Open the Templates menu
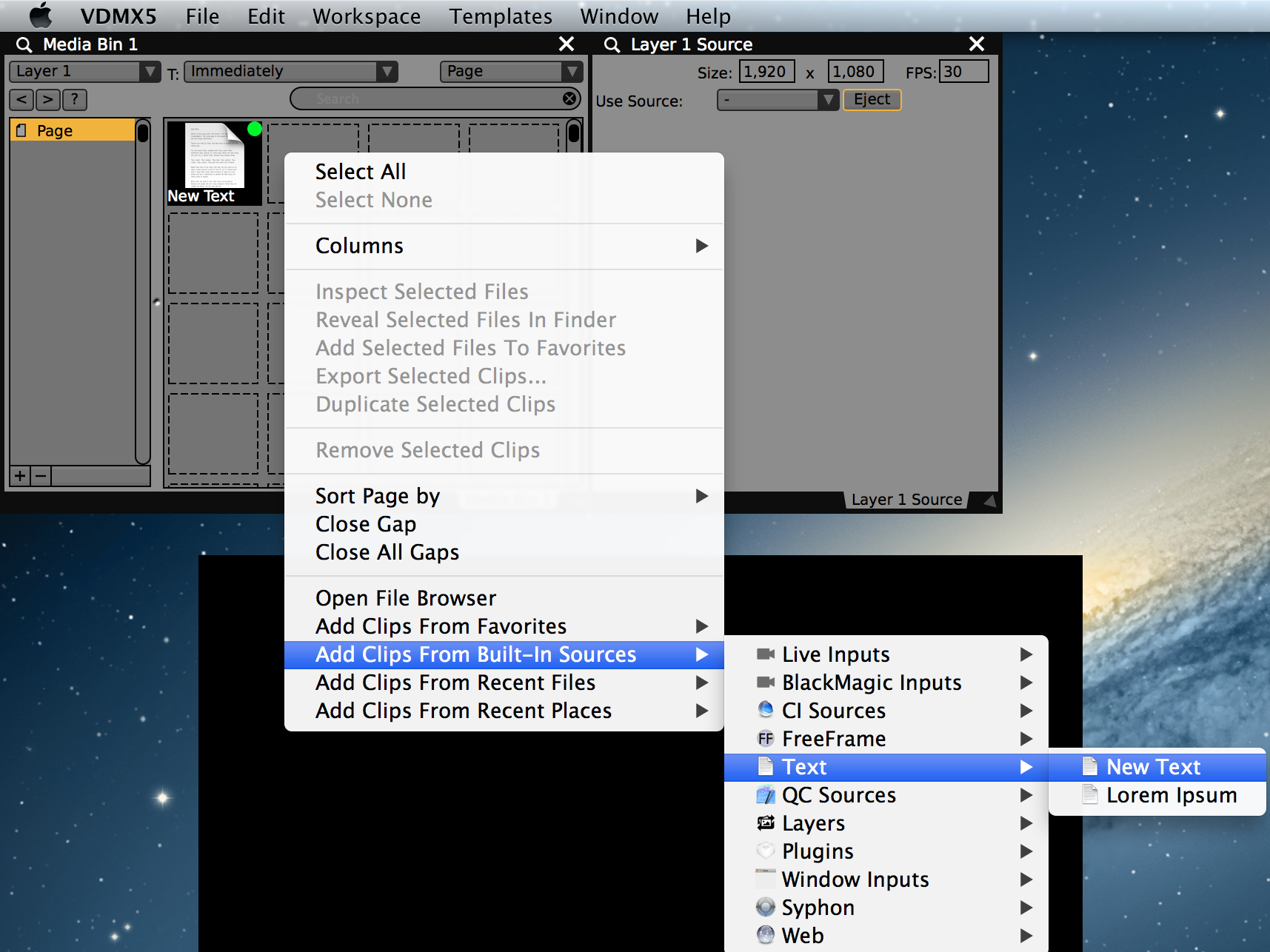The width and height of the screenshot is (1270, 952). click(x=501, y=16)
